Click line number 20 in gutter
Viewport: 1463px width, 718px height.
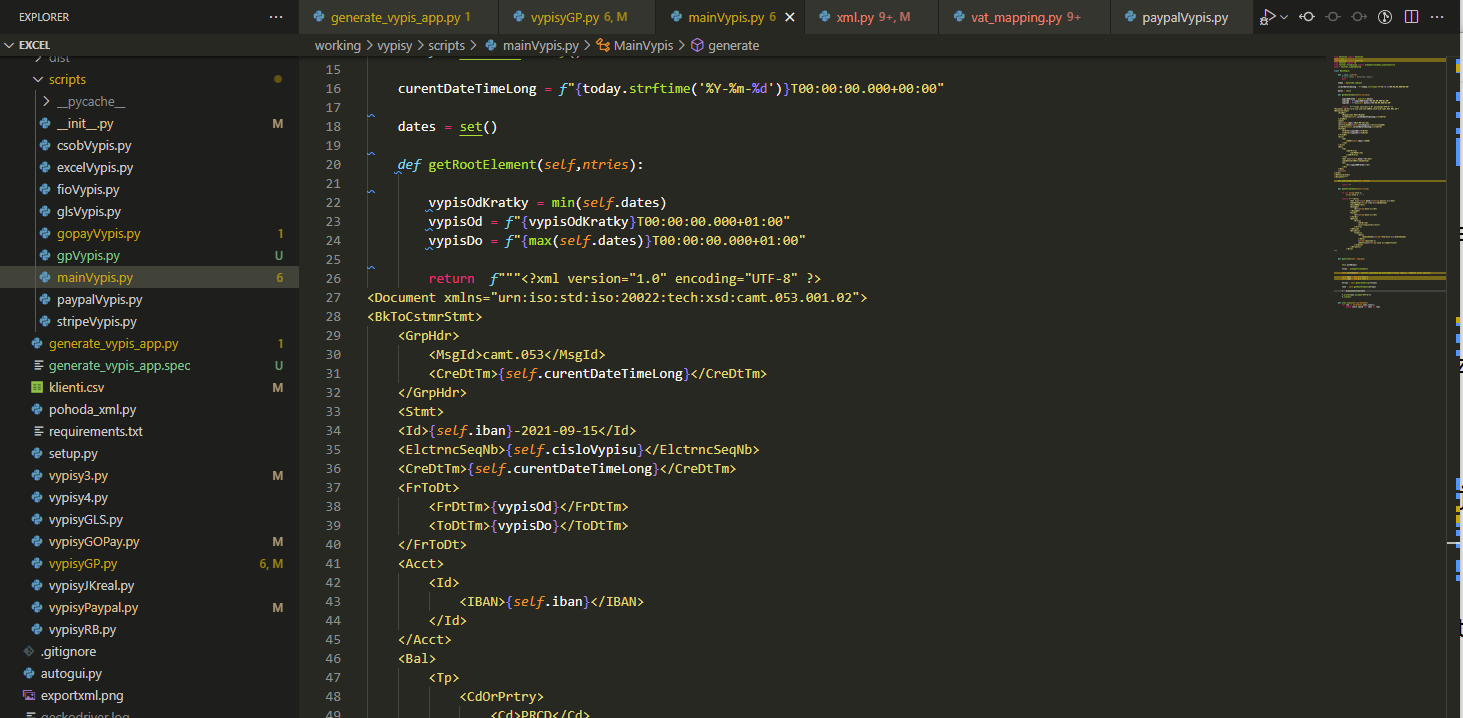pos(333,164)
